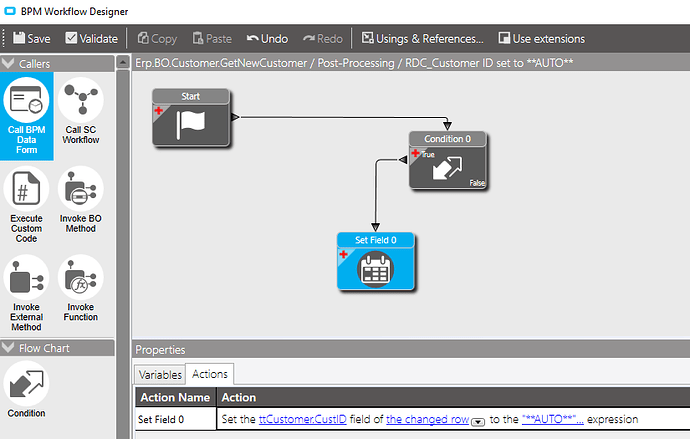Click the workflow breadcrumb path text
Screen dimensions: 690x439
coord(354,63)
